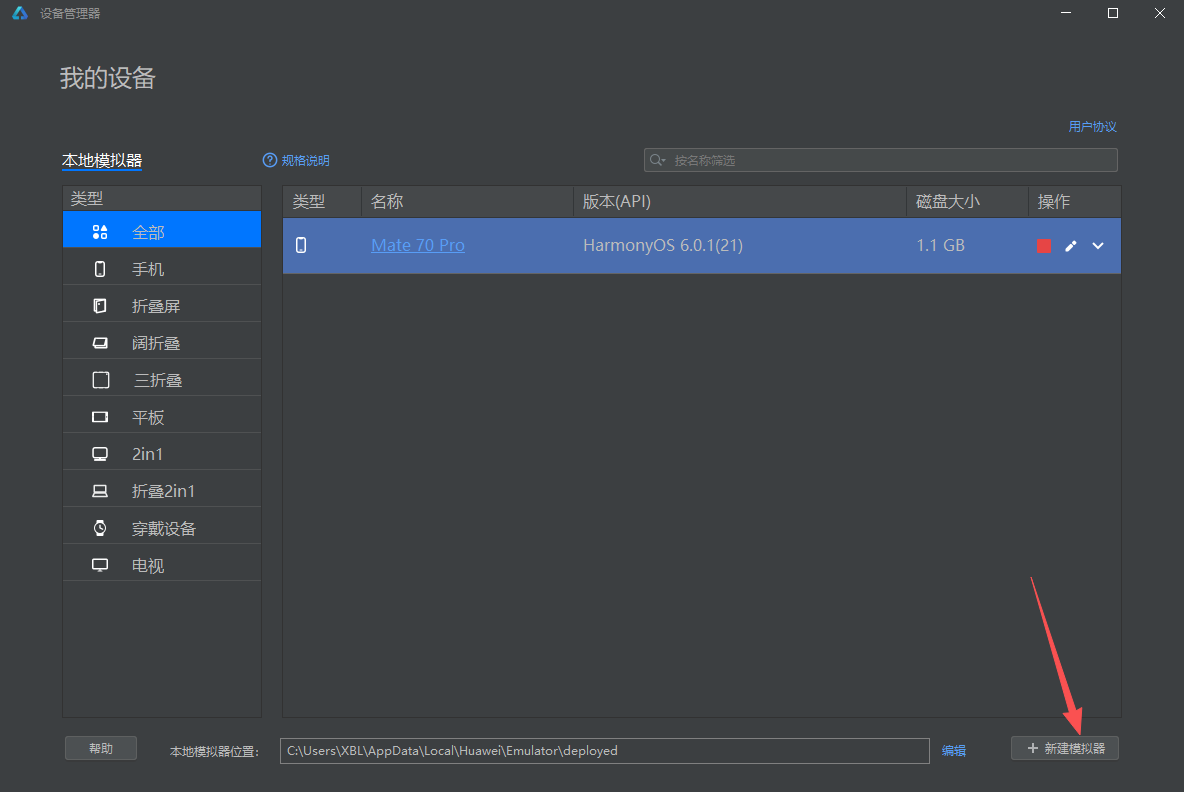Edit Mate 70 Pro with the pencil icon
The image size is (1184, 792).
[x=1071, y=246]
